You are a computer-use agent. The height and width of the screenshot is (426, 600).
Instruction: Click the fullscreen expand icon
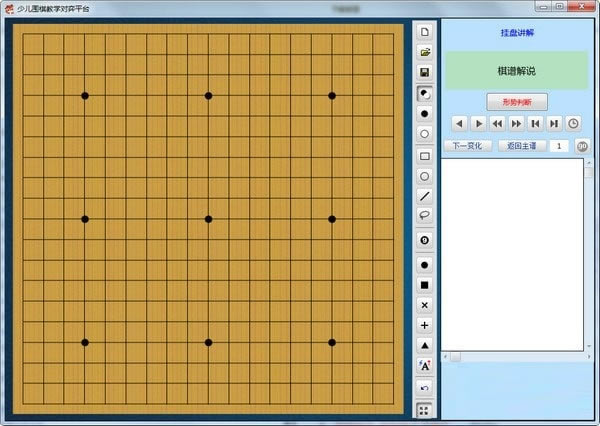(424, 411)
